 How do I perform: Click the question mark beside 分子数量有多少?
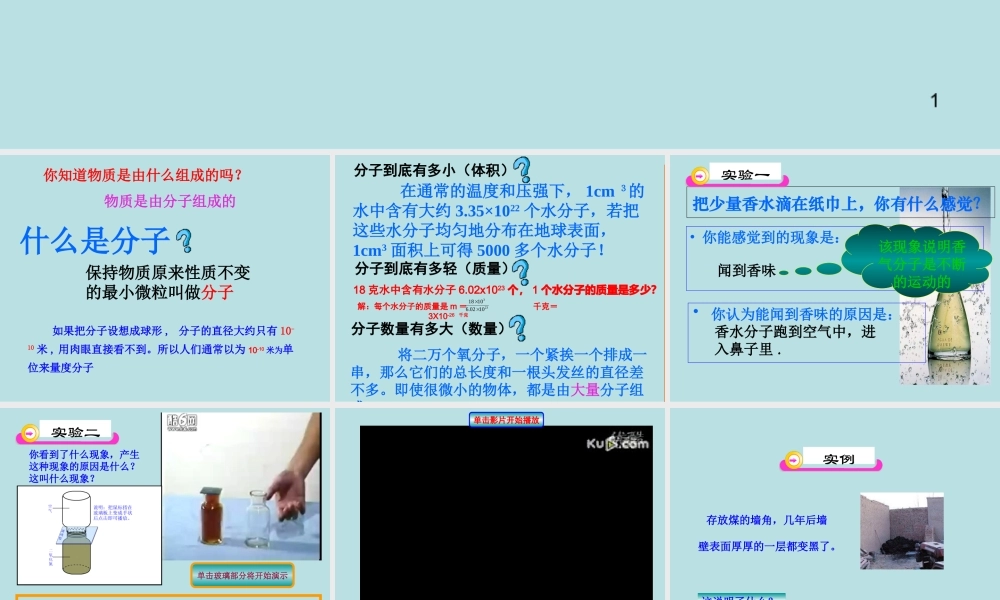click(516, 326)
